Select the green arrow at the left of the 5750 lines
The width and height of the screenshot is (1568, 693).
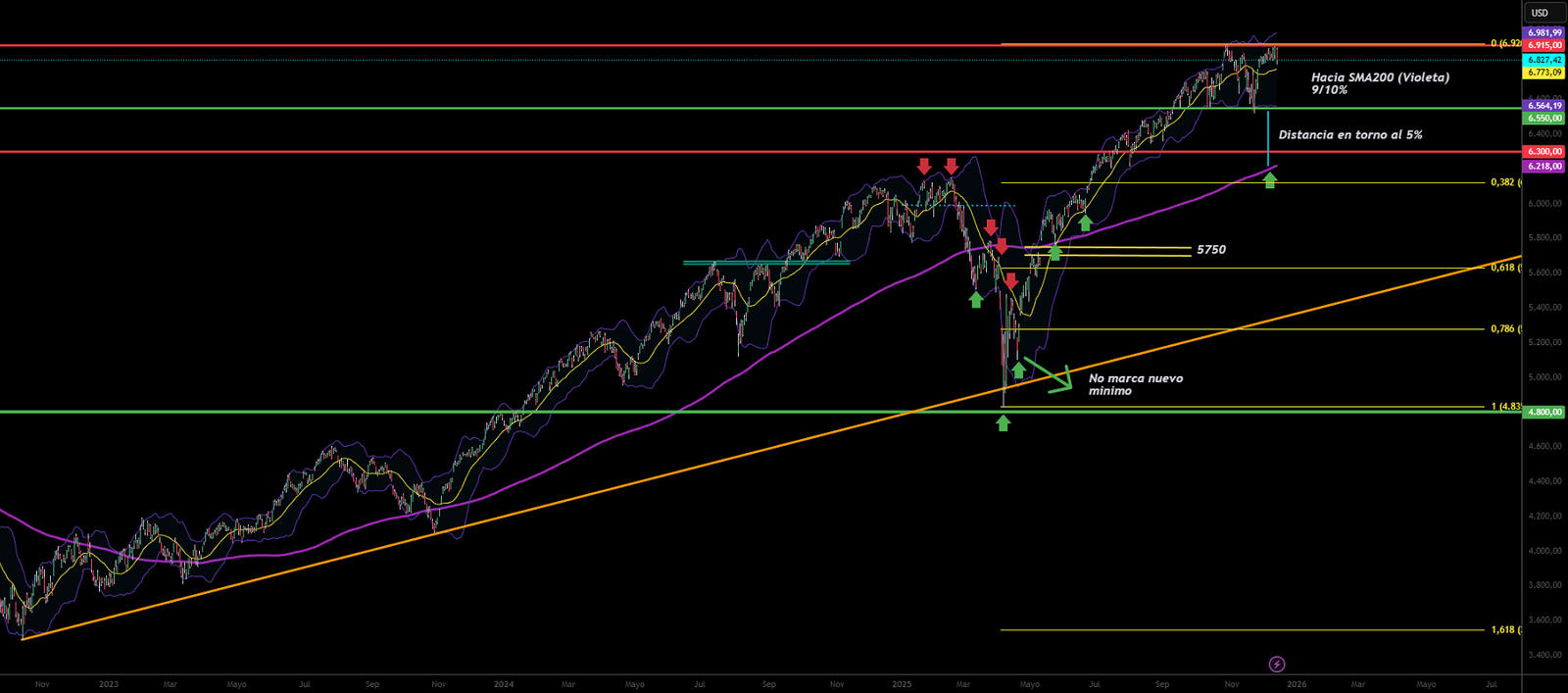pyautogui.click(x=1054, y=252)
